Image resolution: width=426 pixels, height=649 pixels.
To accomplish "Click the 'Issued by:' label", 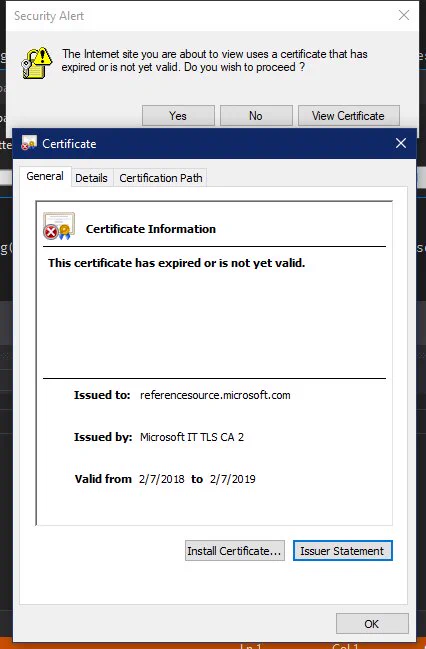I will [103, 437].
